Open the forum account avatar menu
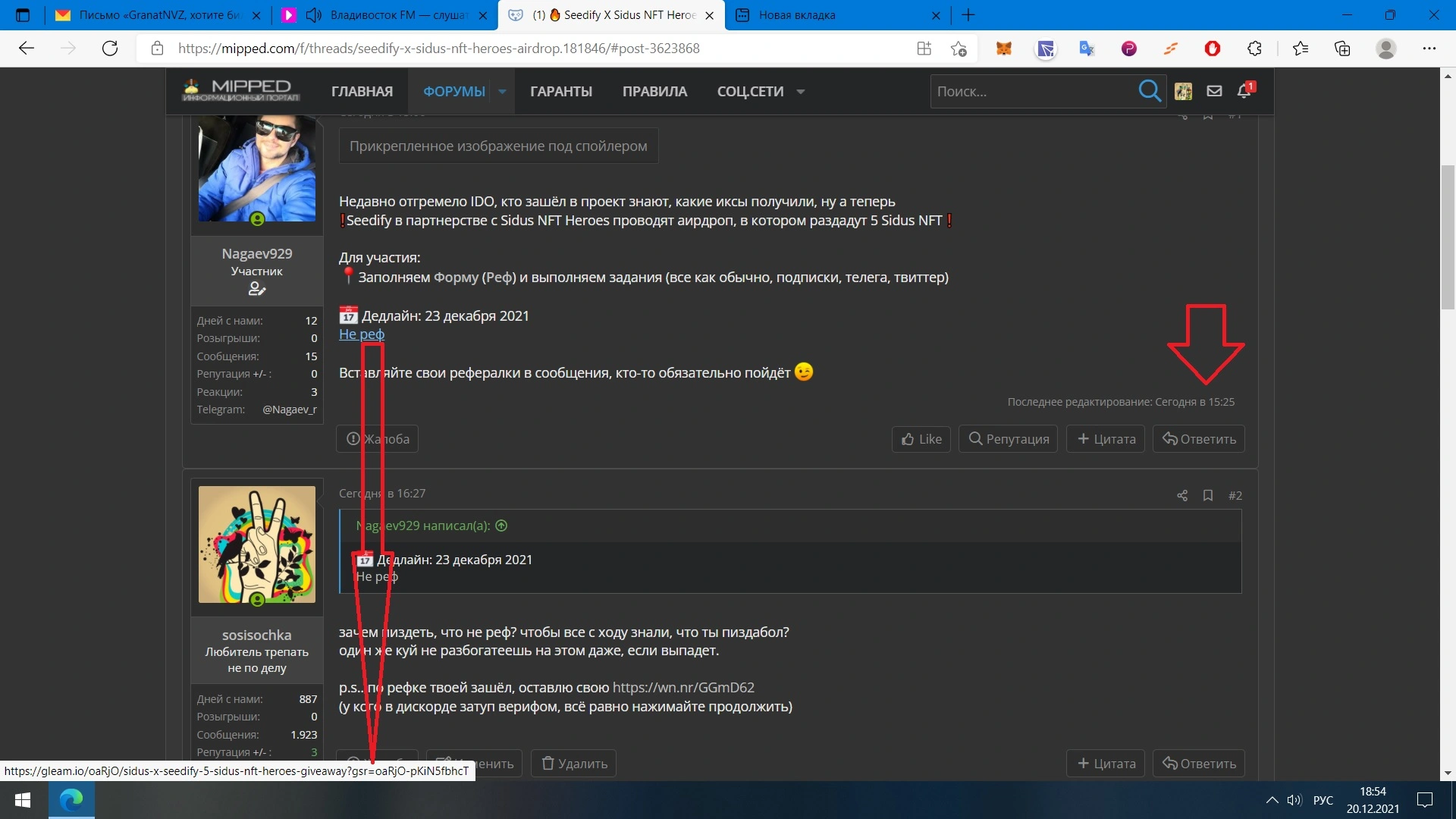Image resolution: width=1456 pixels, height=819 pixels. pyautogui.click(x=1183, y=91)
